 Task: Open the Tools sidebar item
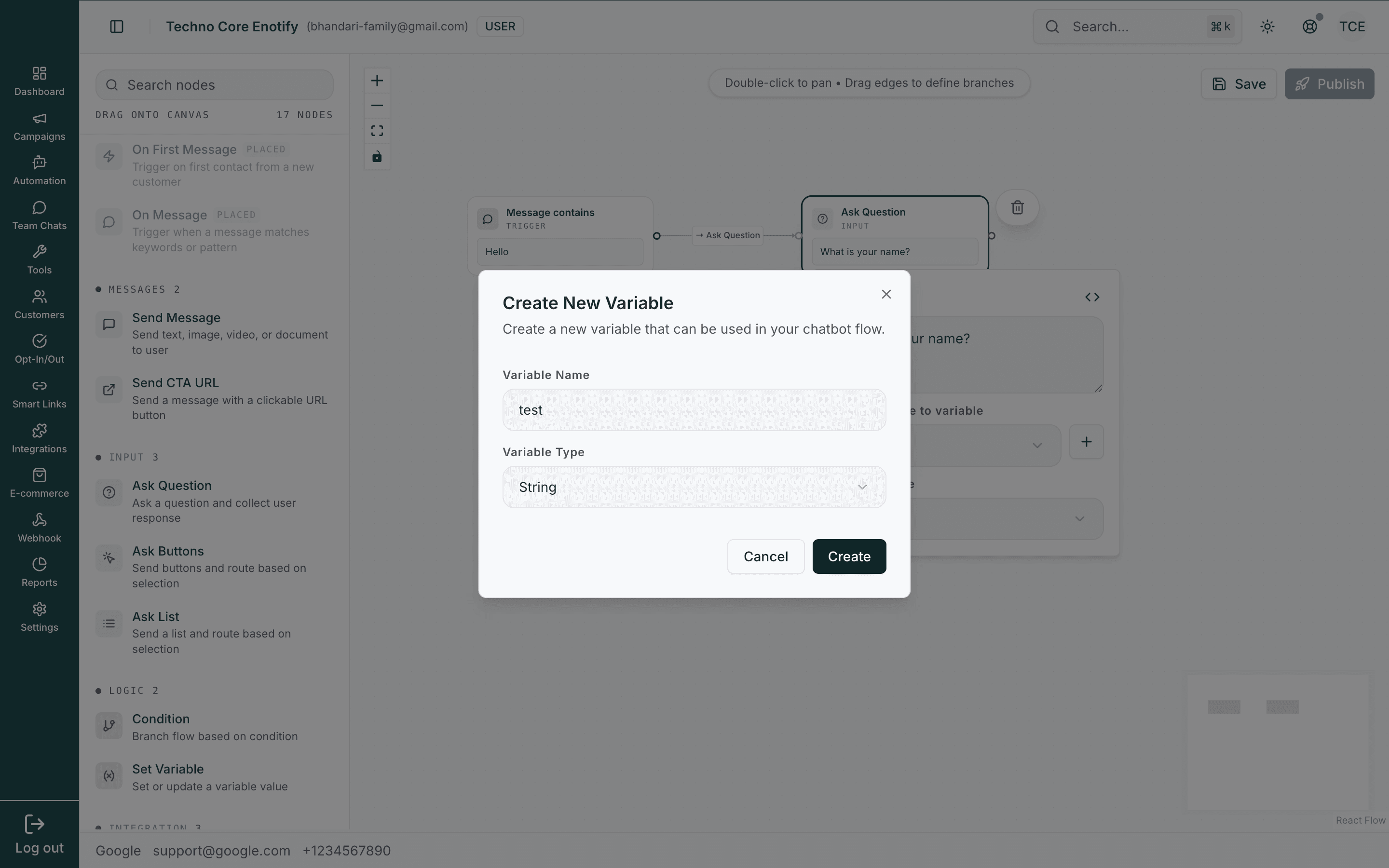39,259
